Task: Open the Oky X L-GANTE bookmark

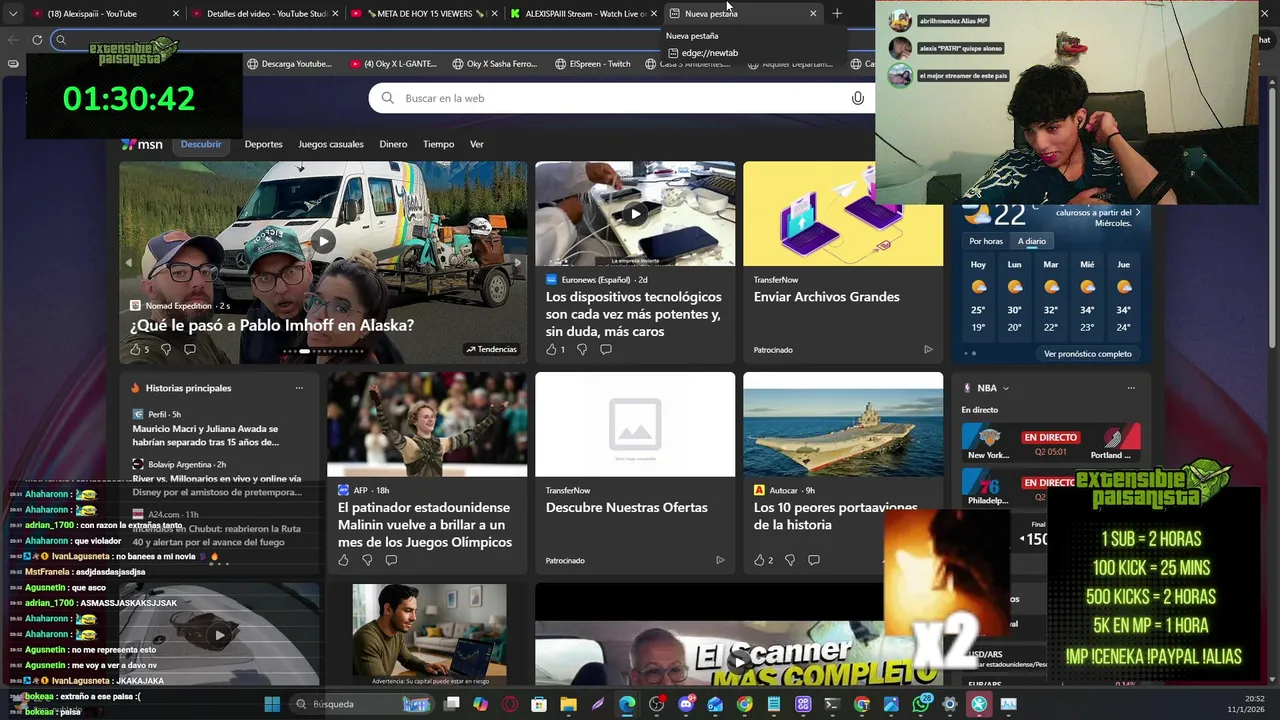Action: point(393,64)
